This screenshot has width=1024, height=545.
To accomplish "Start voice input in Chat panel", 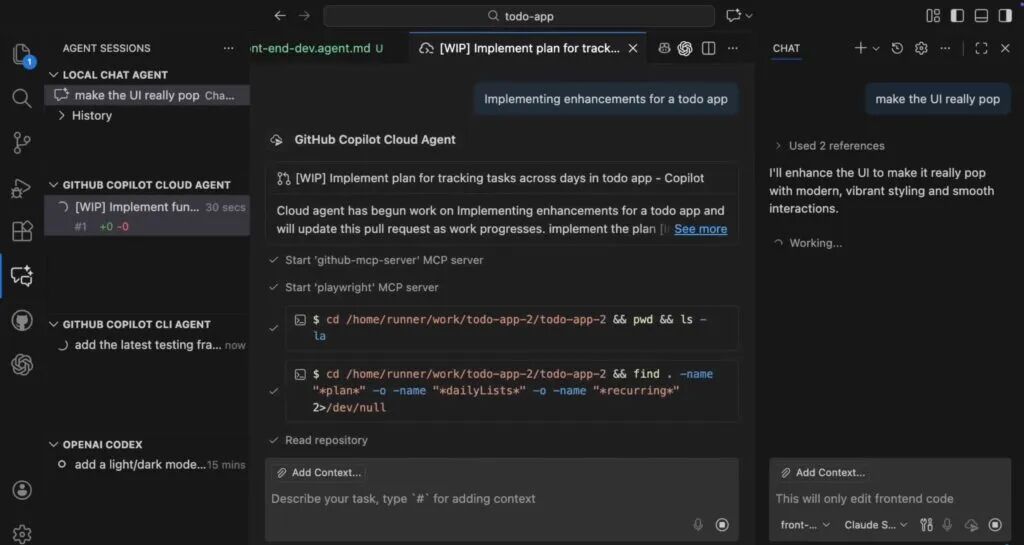I will click(948, 525).
